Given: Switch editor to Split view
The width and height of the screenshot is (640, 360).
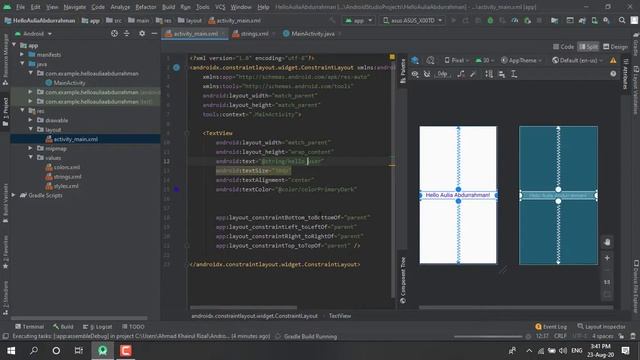Looking at the screenshot, I should click(588, 47).
